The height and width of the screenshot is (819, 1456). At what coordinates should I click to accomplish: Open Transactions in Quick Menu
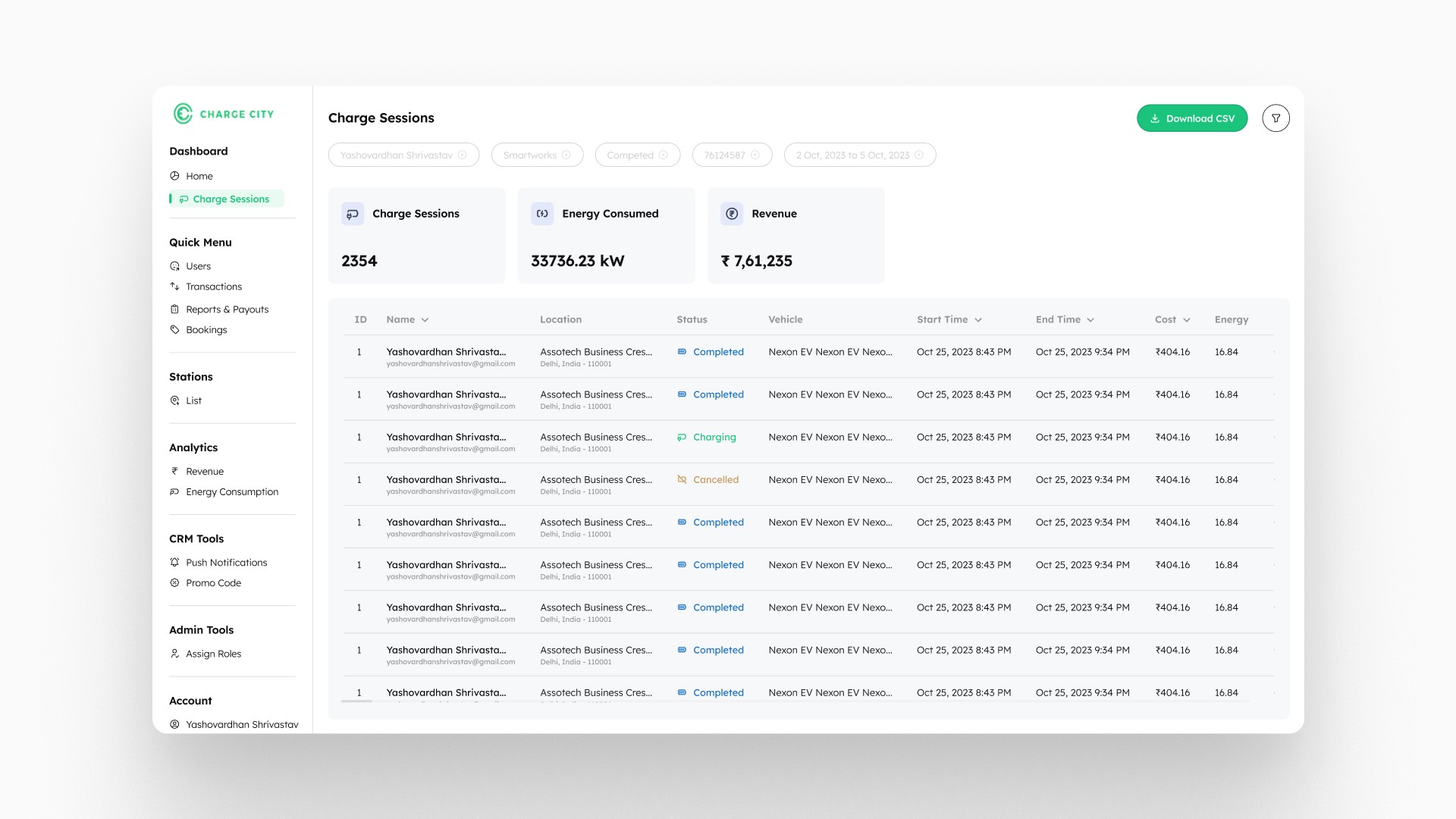pyautogui.click(x=213, y=287)
